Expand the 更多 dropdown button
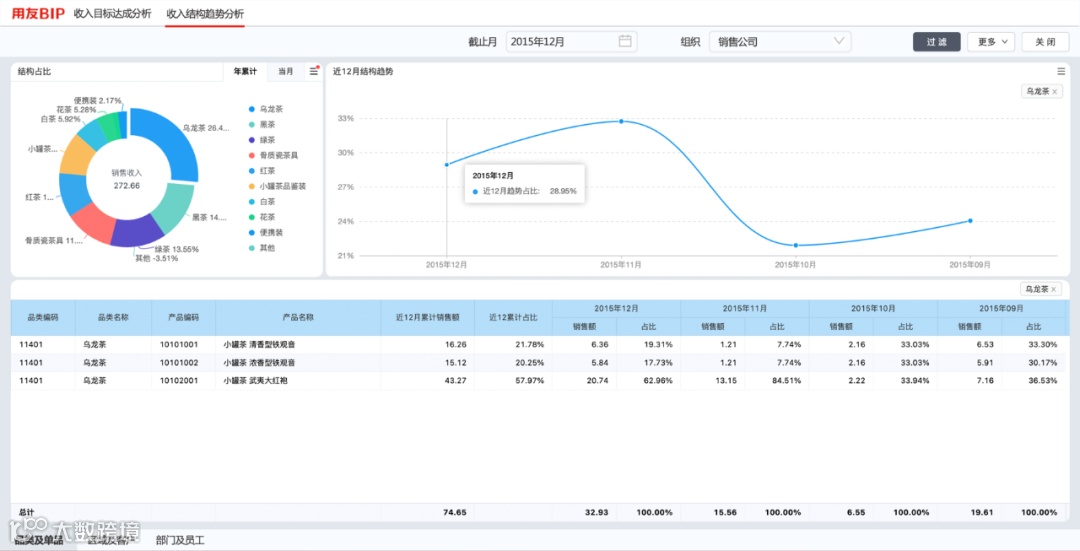The image size is (1080, 551). point(991,42)
